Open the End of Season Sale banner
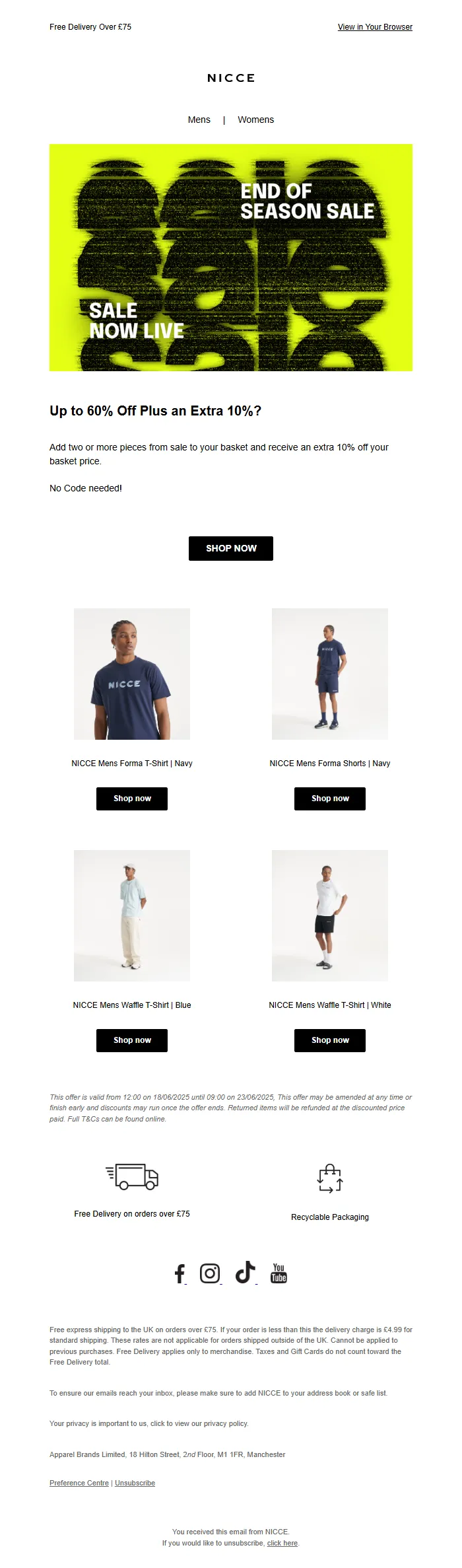462x1568 pixels. pyautogui.click(x=231, y=258)
